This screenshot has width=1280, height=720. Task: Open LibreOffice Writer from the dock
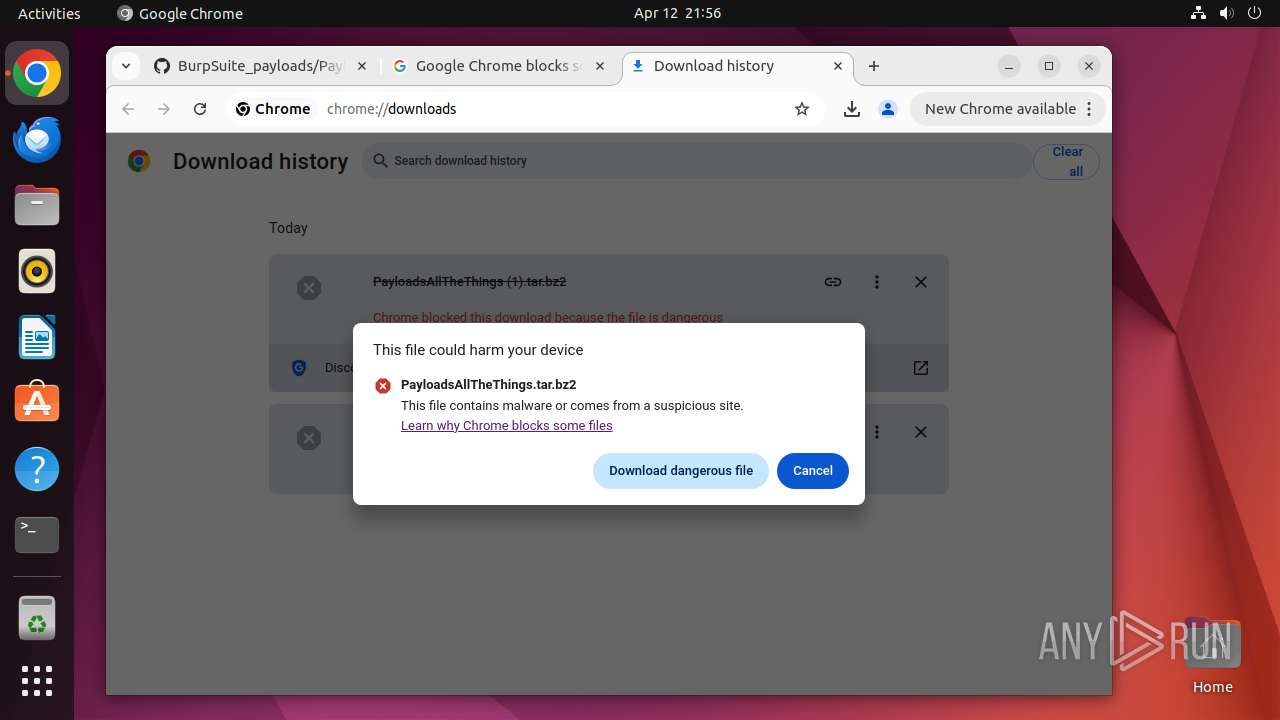(37, 337)
